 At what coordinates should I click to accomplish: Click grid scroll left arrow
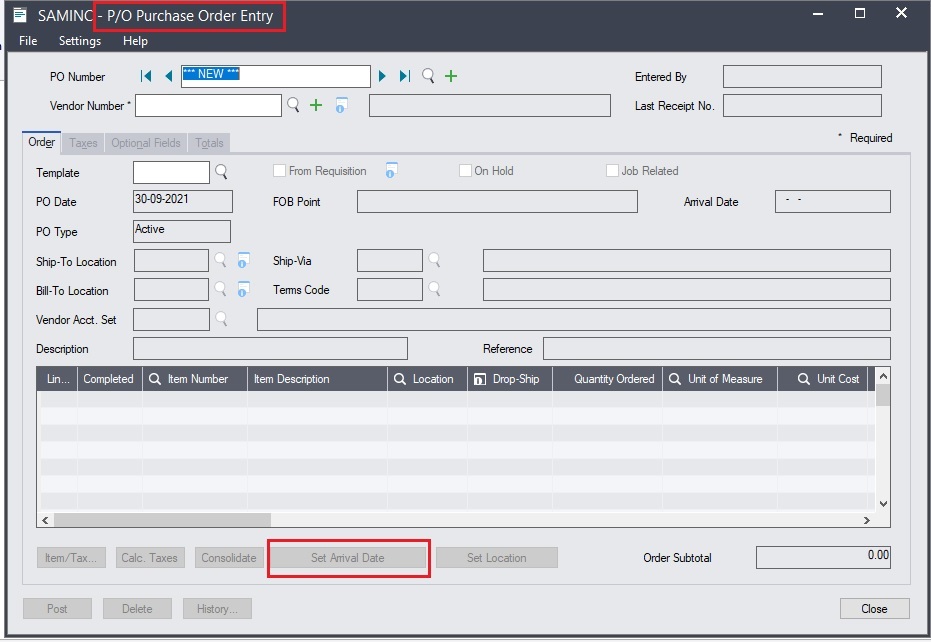click(x=45, y=520)
